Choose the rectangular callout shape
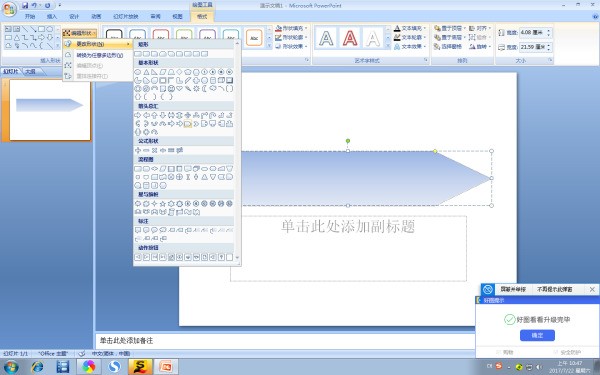Image resolution: width=600 pixels, height=375 pixels. coord(138,230)
